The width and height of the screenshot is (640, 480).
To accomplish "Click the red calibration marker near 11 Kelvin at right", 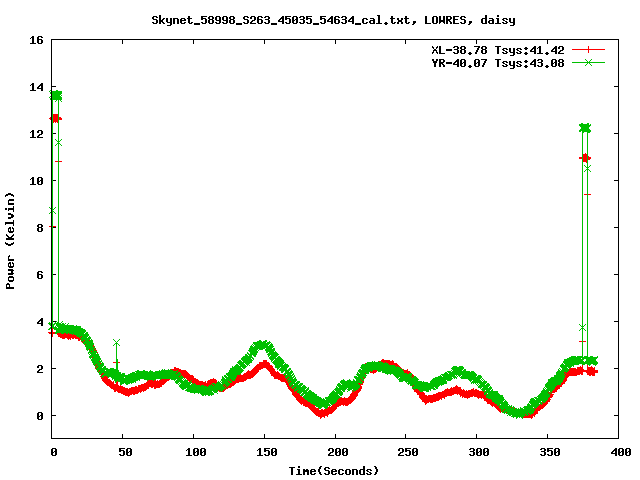I will pos(585,158).
